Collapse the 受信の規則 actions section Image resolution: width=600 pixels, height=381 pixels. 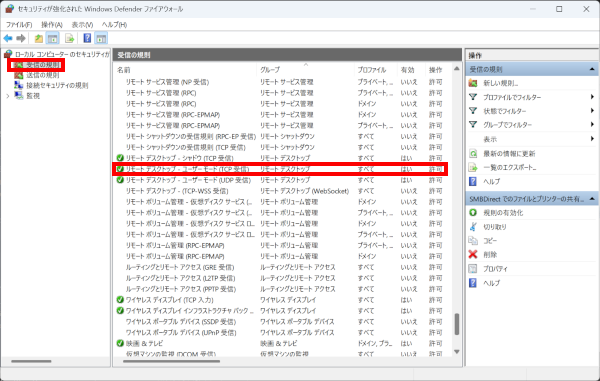pos(592,69)
